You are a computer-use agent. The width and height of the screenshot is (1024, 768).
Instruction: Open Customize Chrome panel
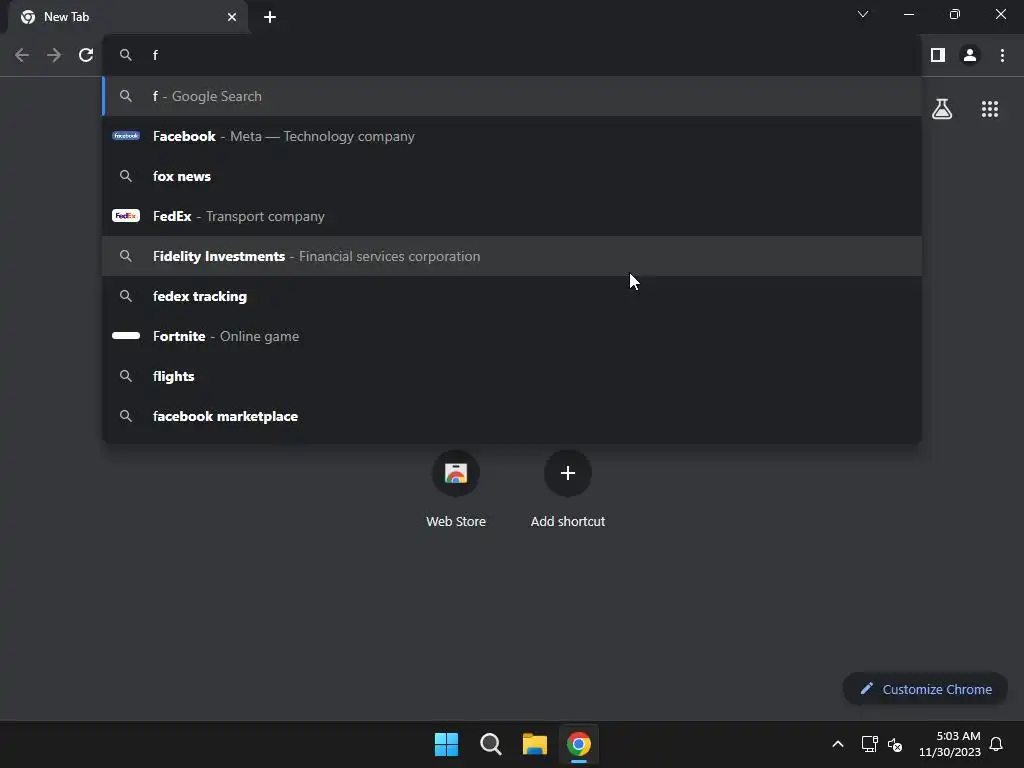(x=925, y=689)
